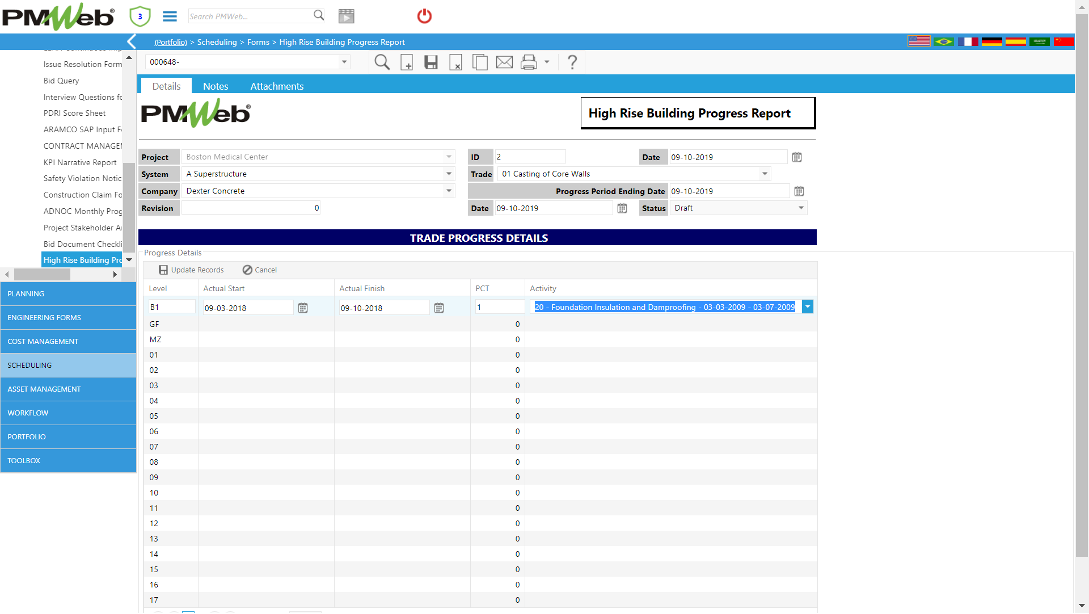
Task: Open the System dropdown
Action: (449, 174)
